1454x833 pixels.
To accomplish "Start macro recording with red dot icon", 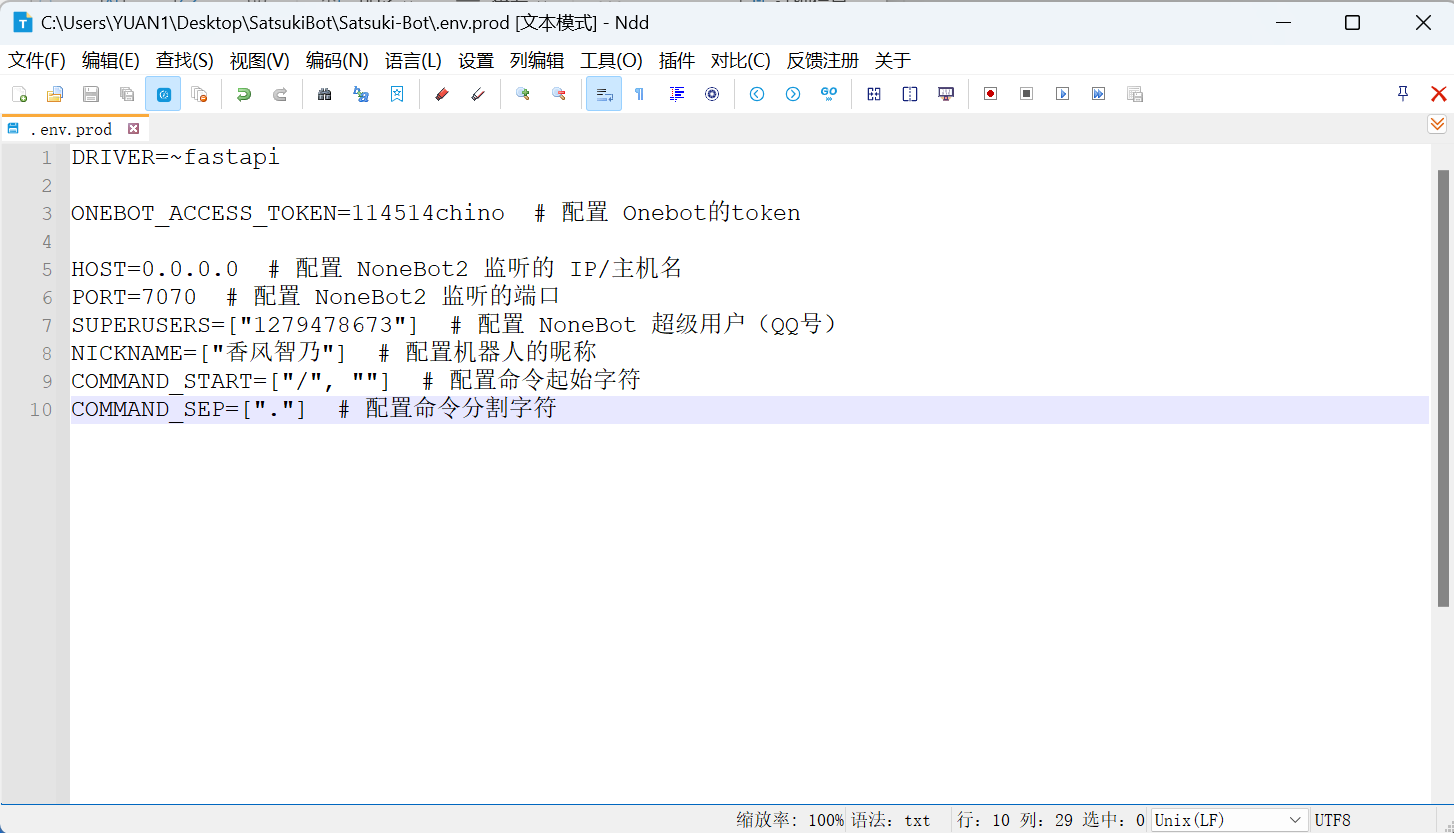I will (x=991, y=94).
